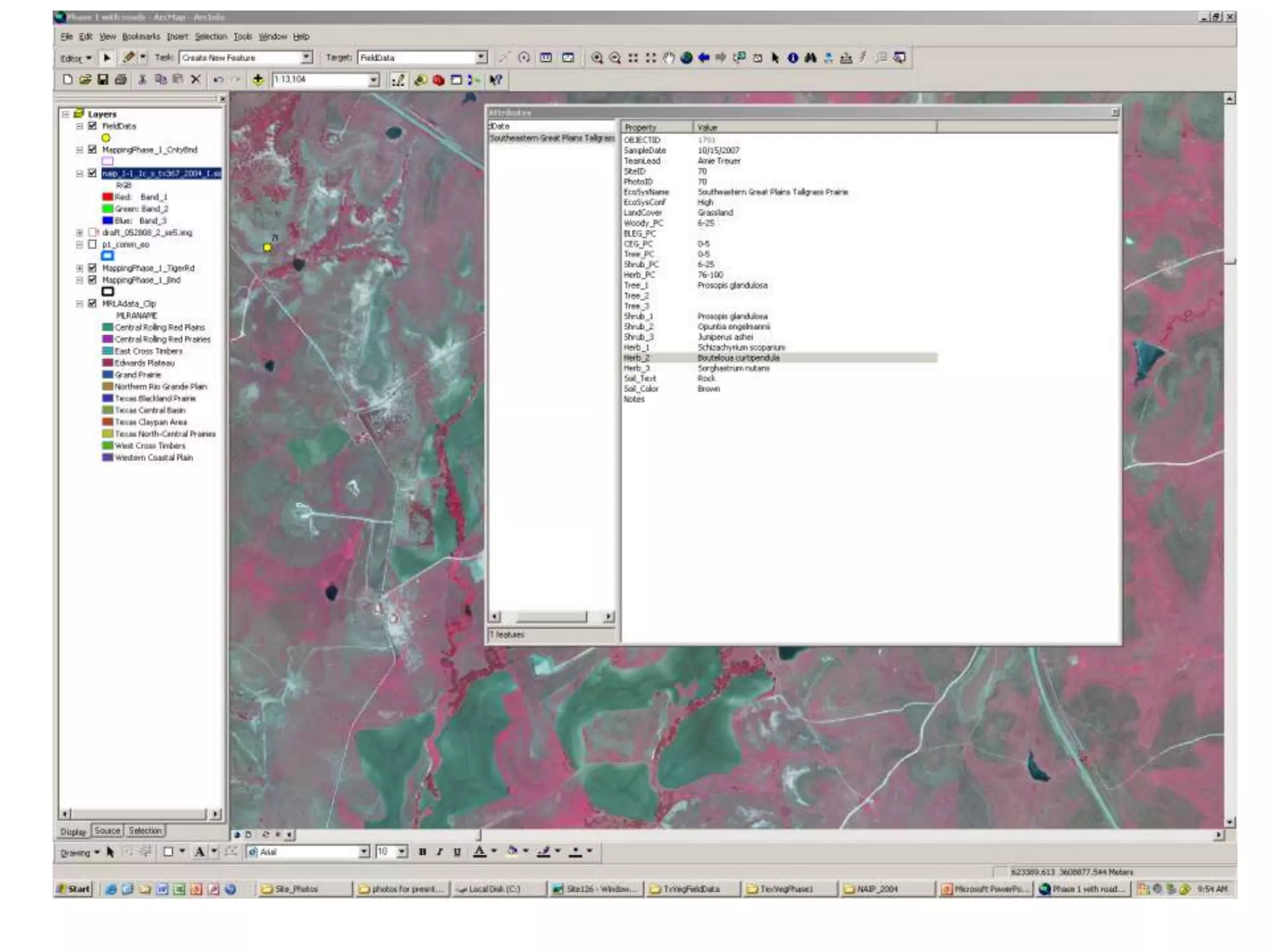Open the Editor menu button

tap(76, 58)
